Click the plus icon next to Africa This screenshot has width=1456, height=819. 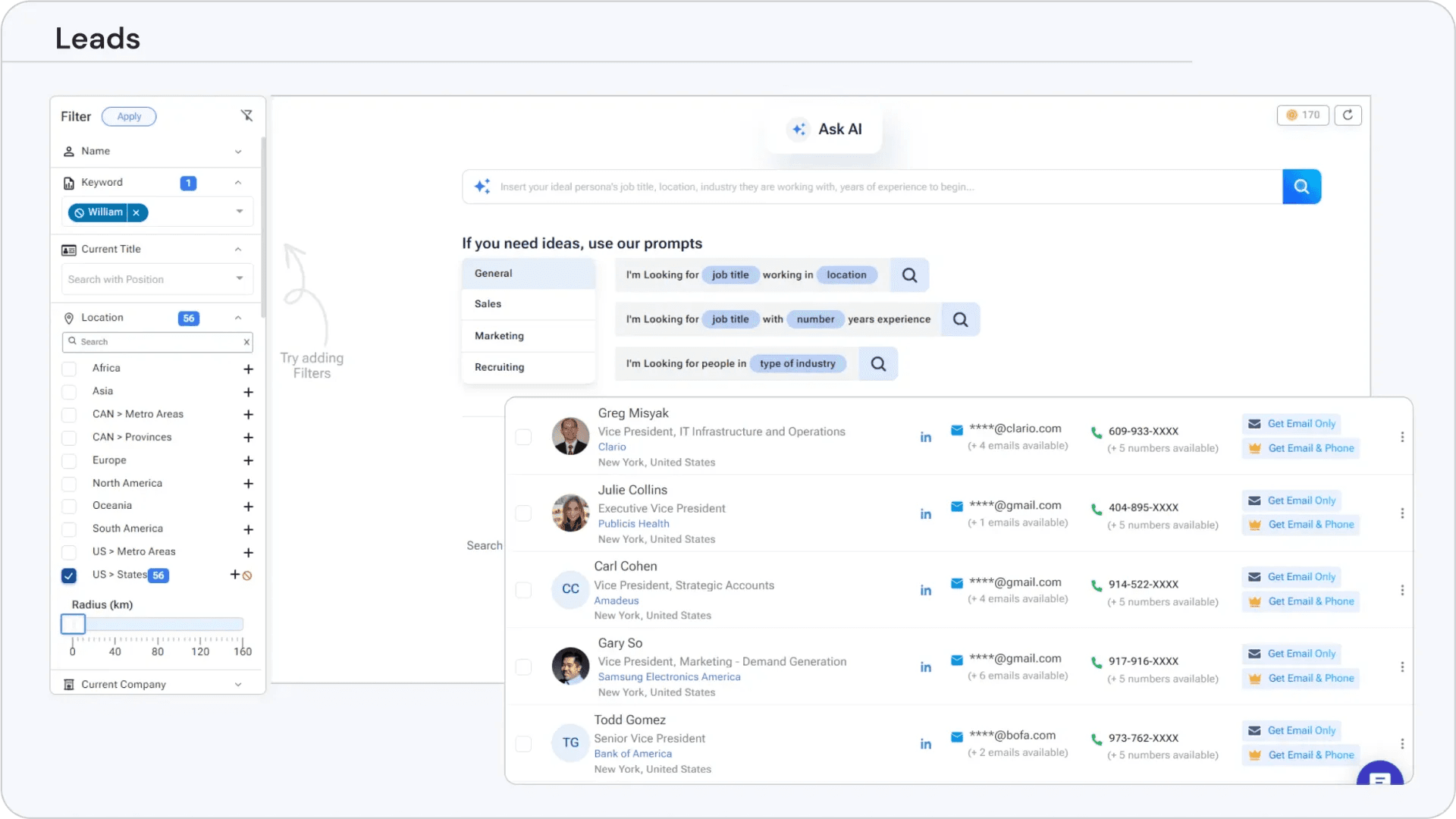pyautogui.click(x=248, y=369)
